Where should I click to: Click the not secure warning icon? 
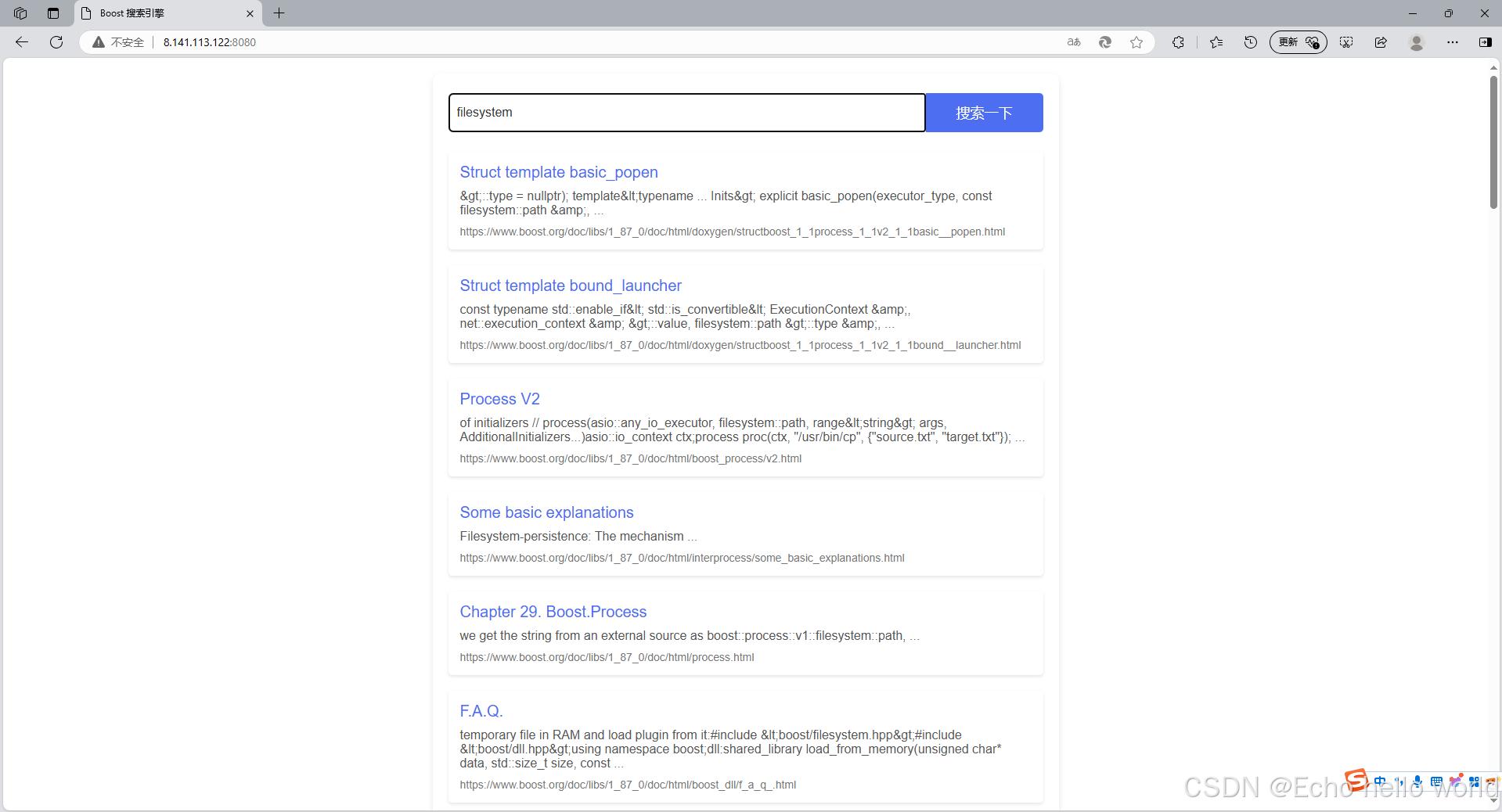coord(99,42)
